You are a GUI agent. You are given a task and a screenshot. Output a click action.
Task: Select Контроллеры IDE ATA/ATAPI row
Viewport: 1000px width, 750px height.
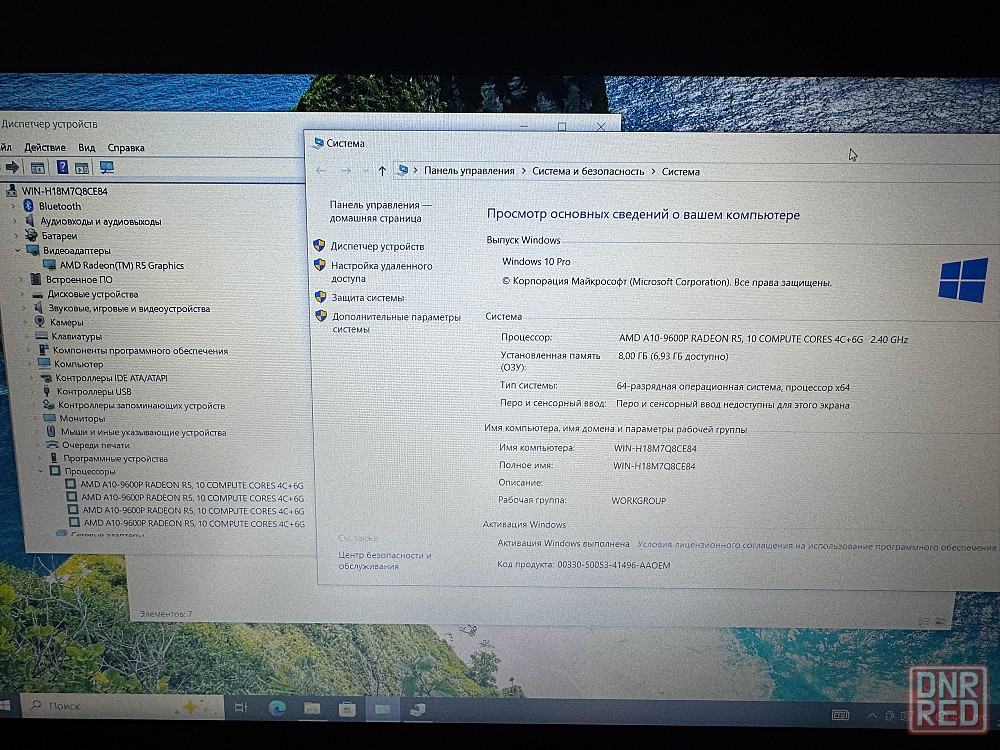point(112,378)
